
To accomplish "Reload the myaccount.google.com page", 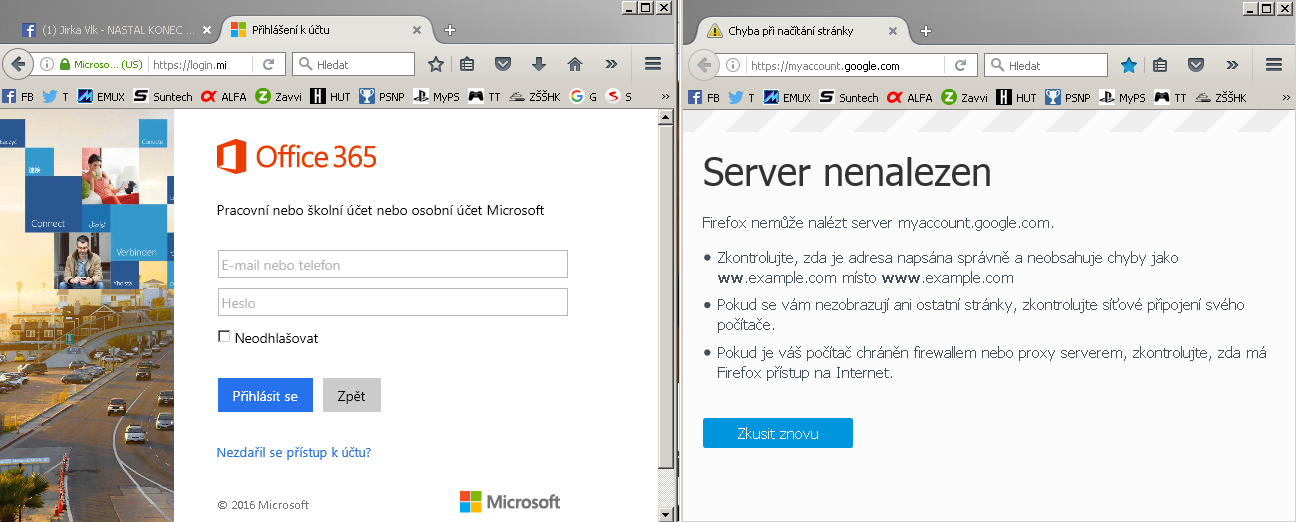I will pyautogui.click(x=960, y=64).
